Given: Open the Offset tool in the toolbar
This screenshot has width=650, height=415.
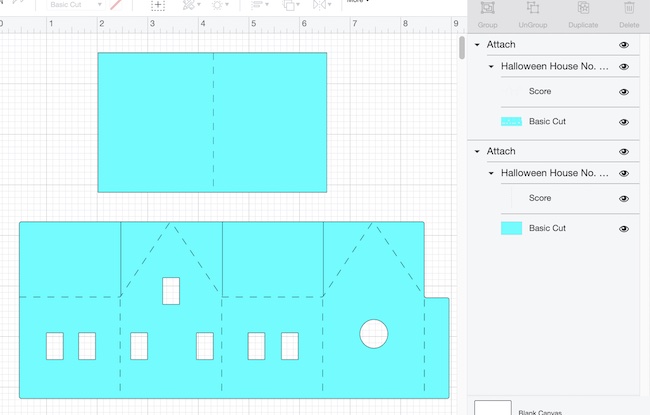Looking at the screenshot, I should coord(219,5).
